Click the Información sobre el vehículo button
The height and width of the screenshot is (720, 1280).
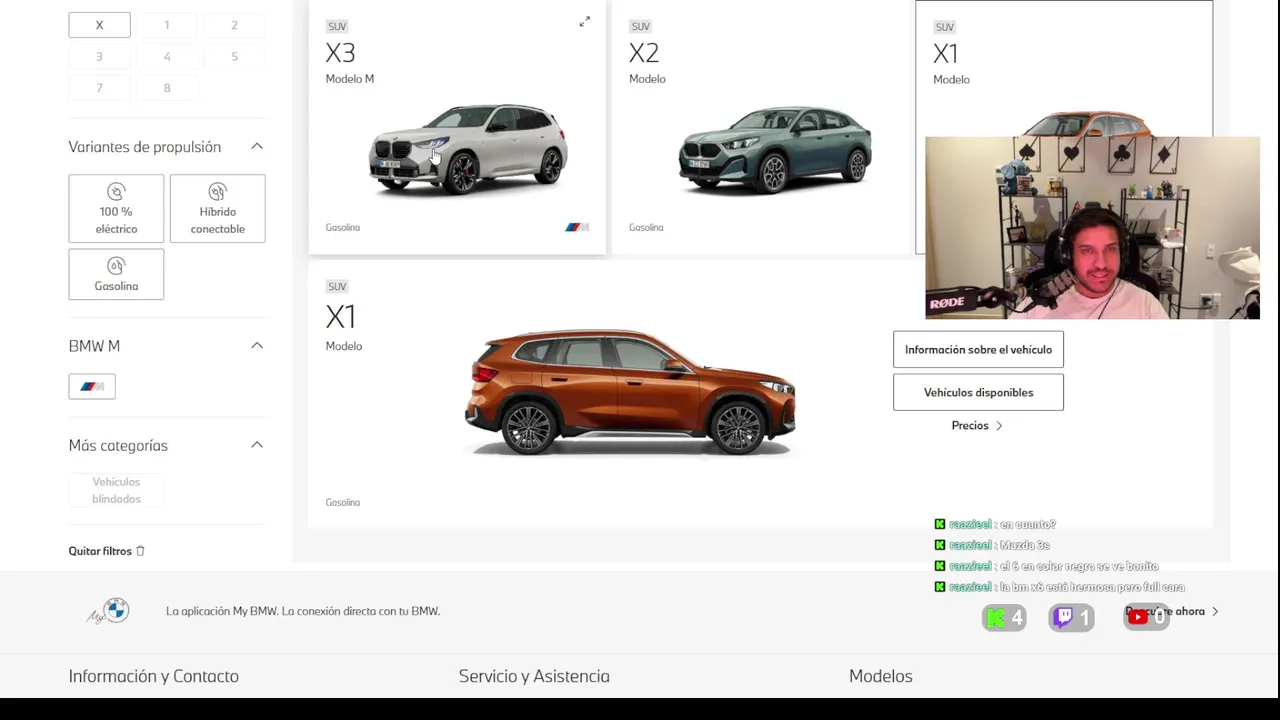pyautogui.click(x=978, y=350)
